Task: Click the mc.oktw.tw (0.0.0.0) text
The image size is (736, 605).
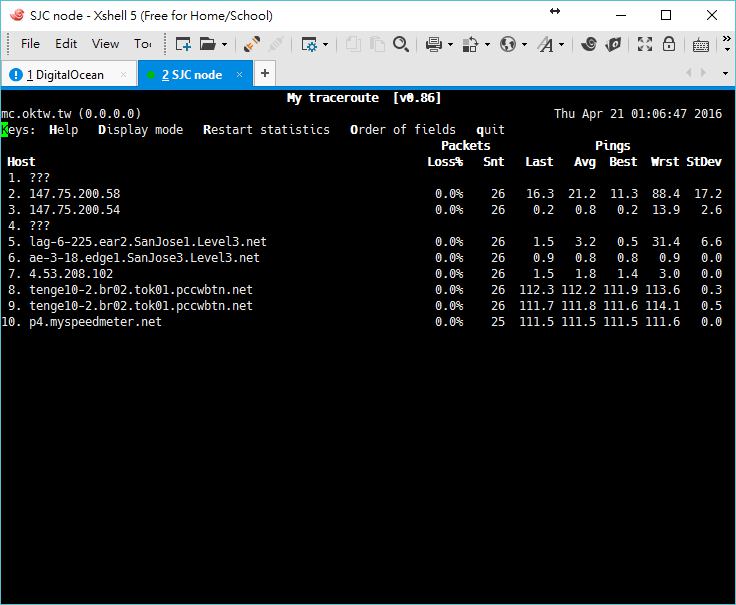Action: 71,114
